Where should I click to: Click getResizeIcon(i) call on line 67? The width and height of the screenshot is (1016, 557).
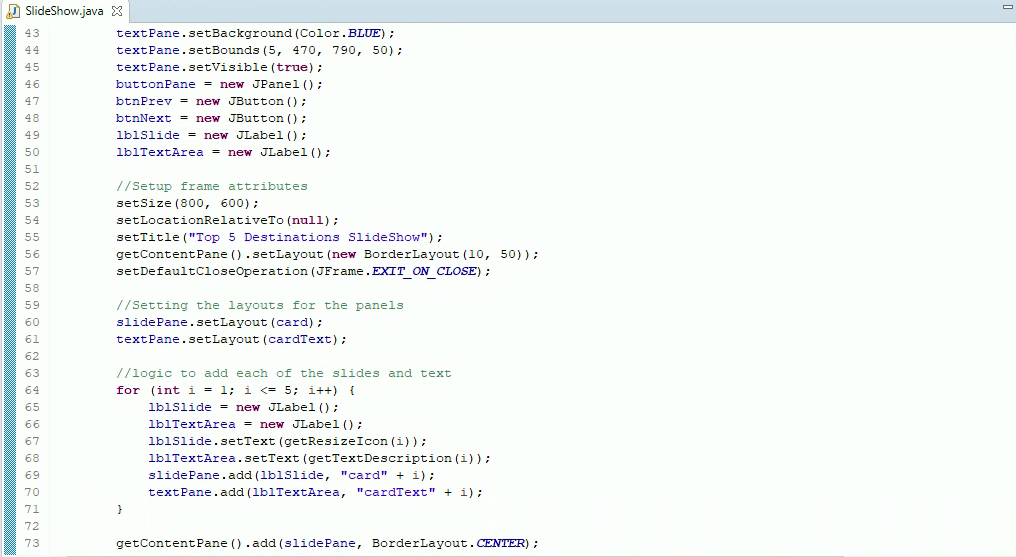347,441
